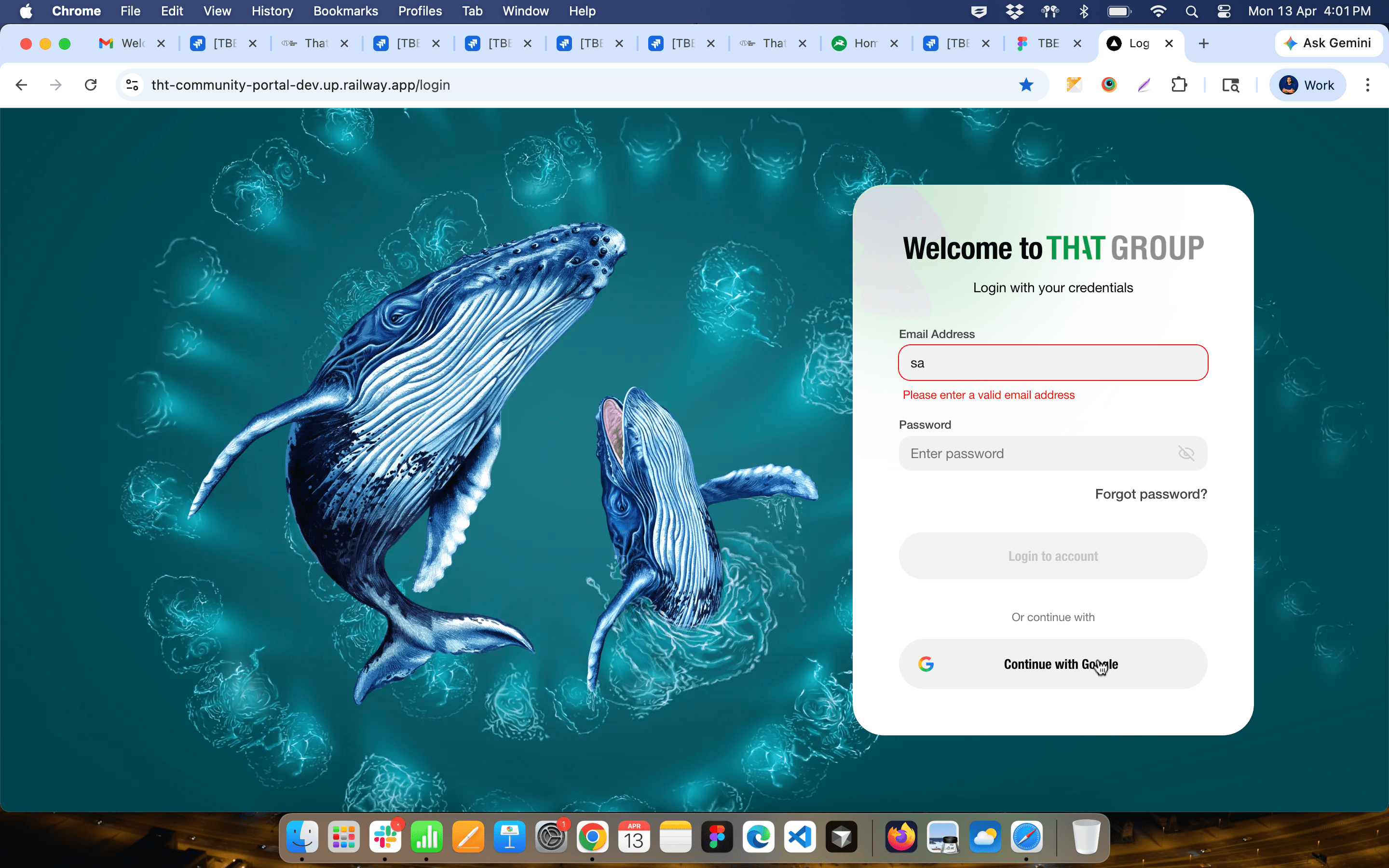Switch to the Gmail Welcome tab

(132, 43)
